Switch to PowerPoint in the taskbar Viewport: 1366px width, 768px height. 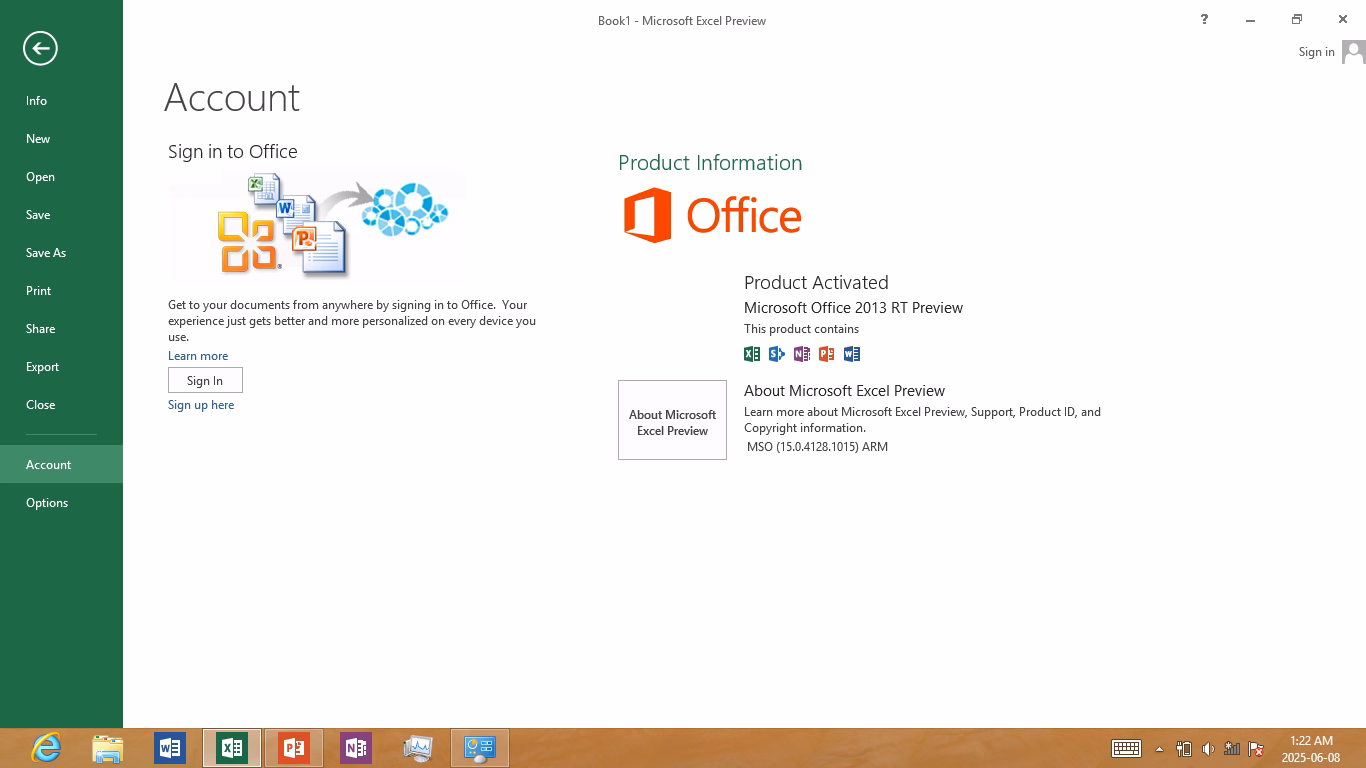[294, 747]
